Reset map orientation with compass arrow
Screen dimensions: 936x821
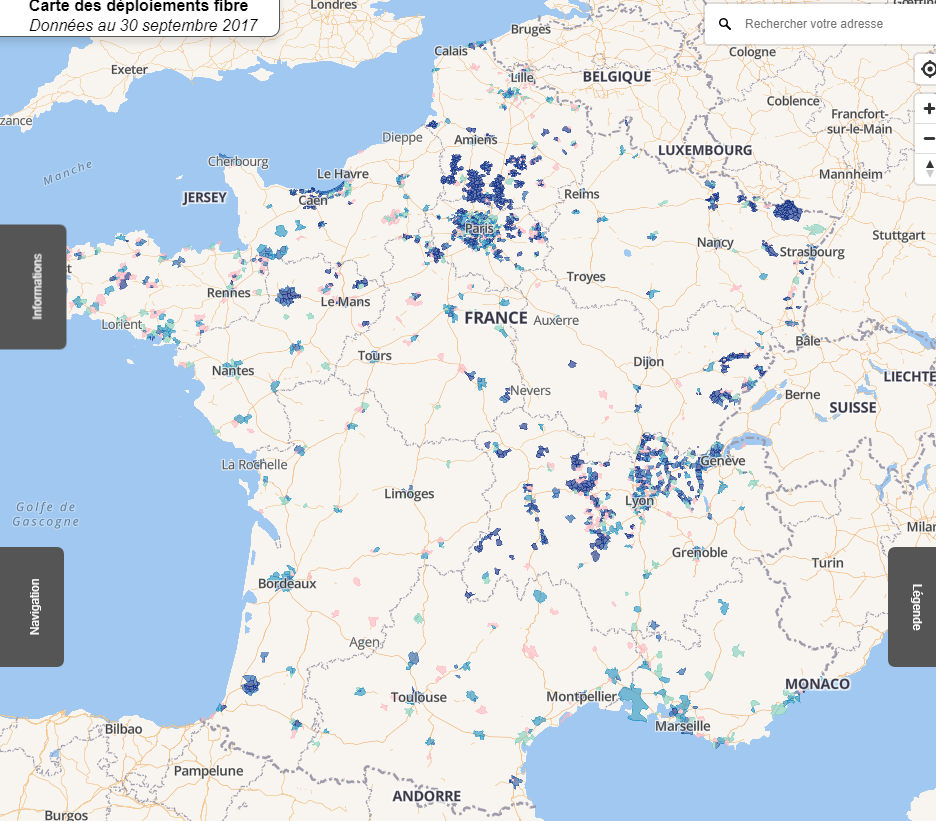[x=928, y=168]
